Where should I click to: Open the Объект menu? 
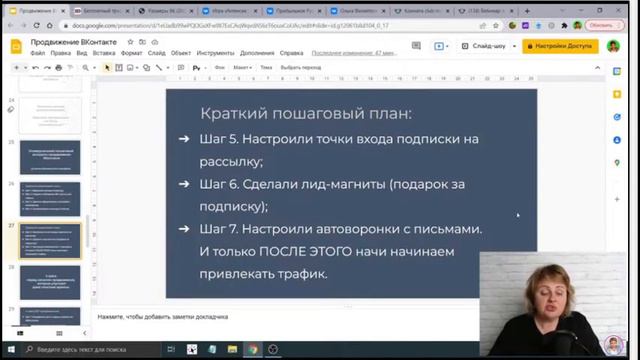(x=181, y=53)
